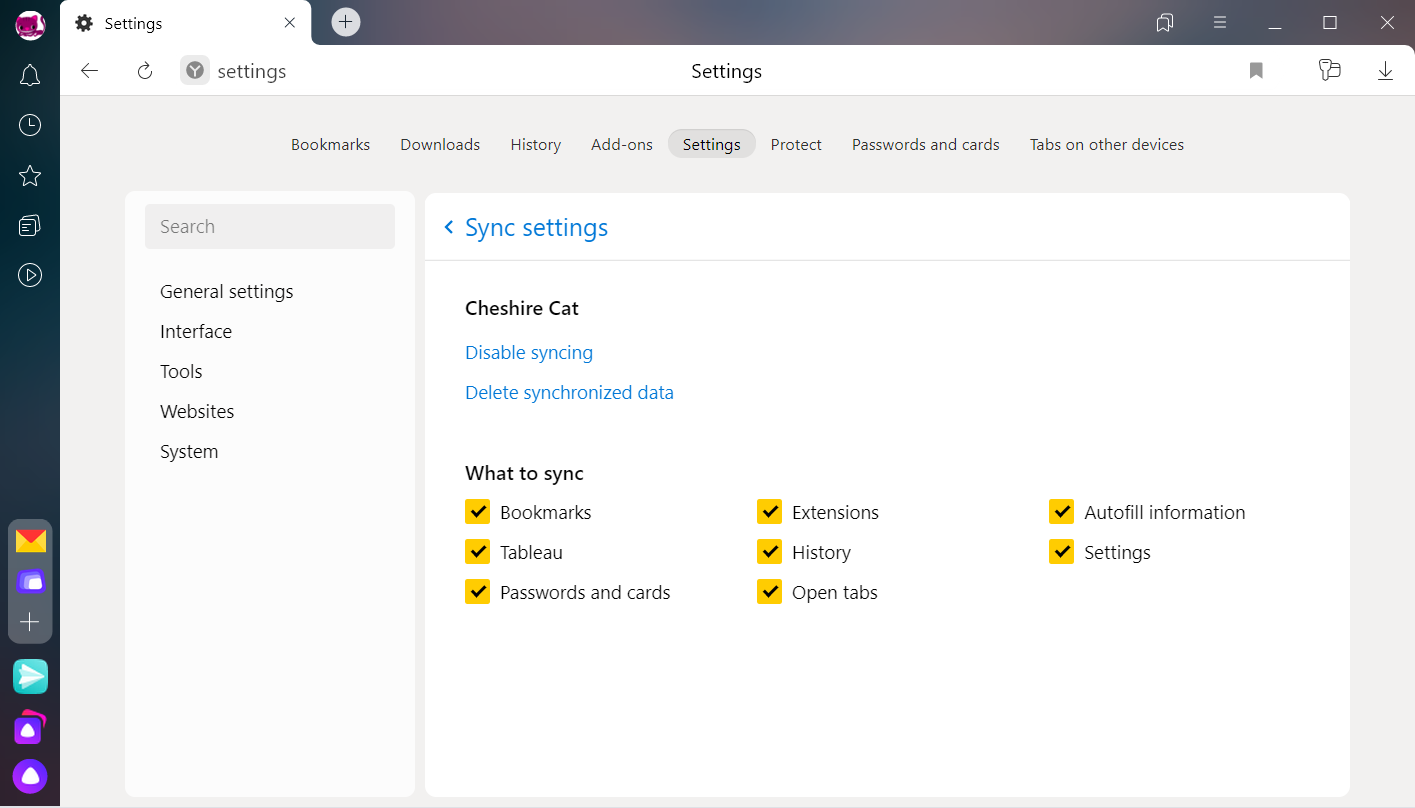Image resolution: width=1415 pixels, height=808 pixels.
Task: Open System settings section
Action: (x=189, y=452)
